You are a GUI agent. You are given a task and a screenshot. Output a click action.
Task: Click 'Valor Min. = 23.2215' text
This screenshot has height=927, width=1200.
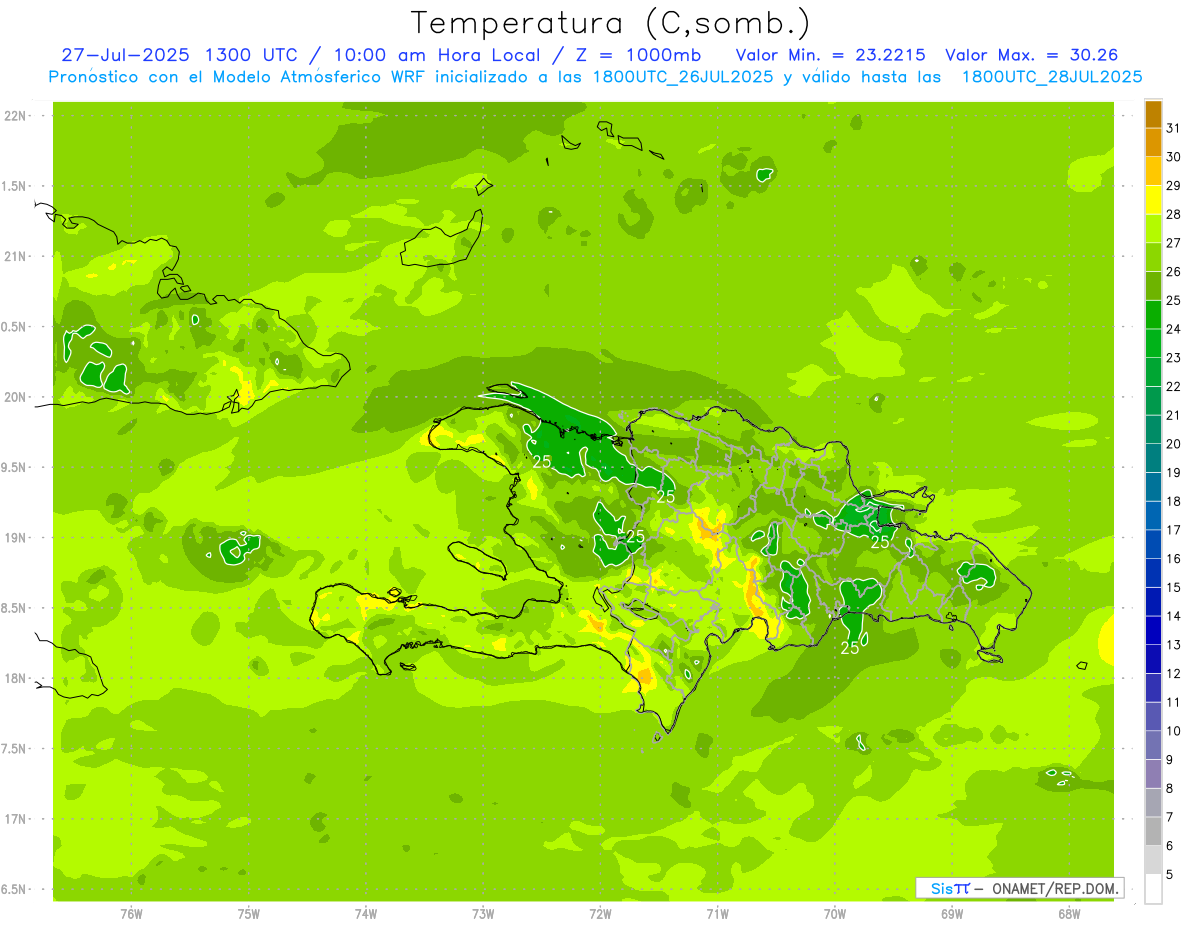[x=830, y=55]
